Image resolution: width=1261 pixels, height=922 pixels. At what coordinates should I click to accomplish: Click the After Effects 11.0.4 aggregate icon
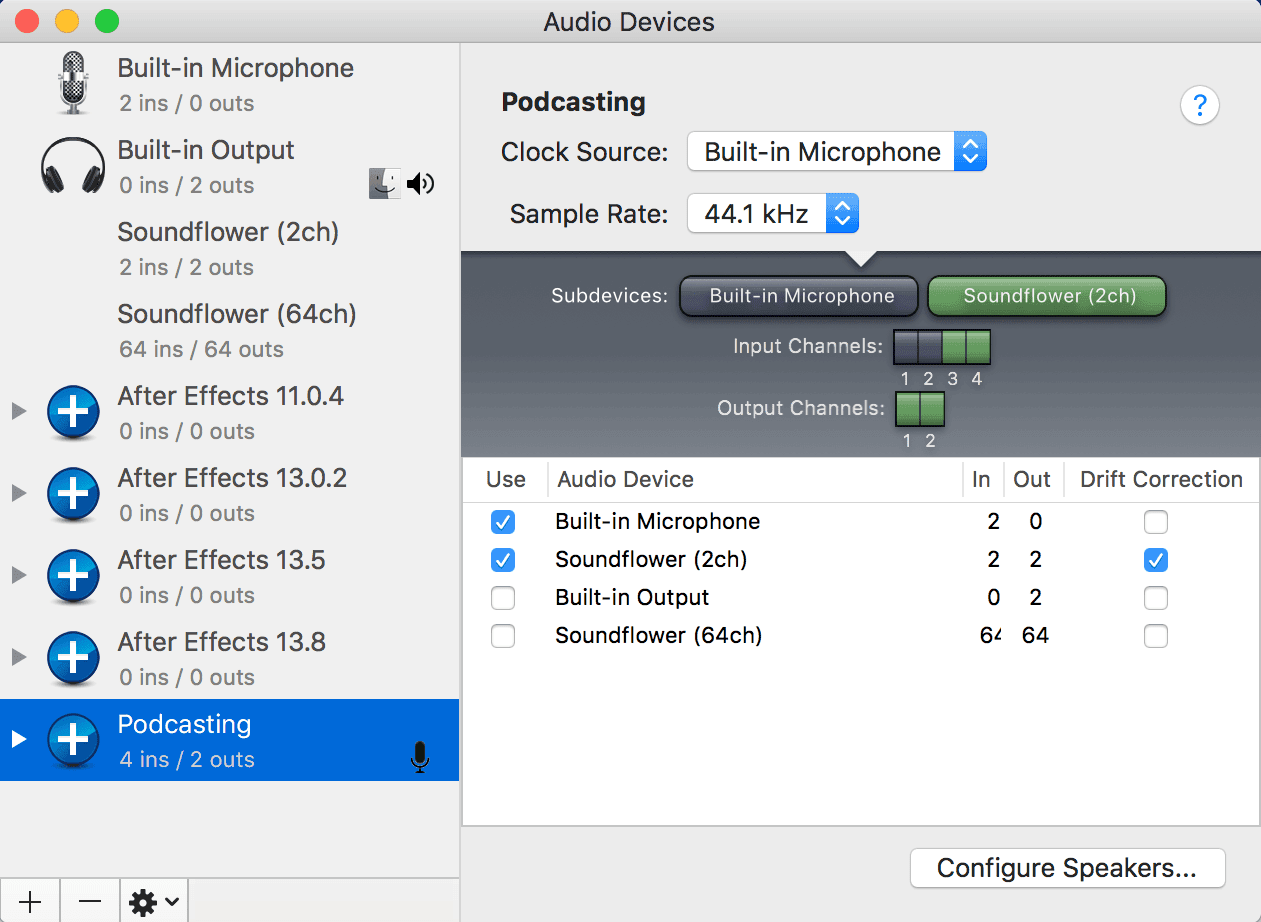coord(73,412)
